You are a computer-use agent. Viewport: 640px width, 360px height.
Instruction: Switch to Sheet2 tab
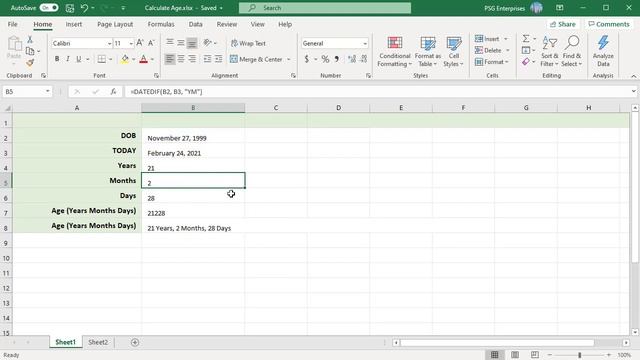98,342
